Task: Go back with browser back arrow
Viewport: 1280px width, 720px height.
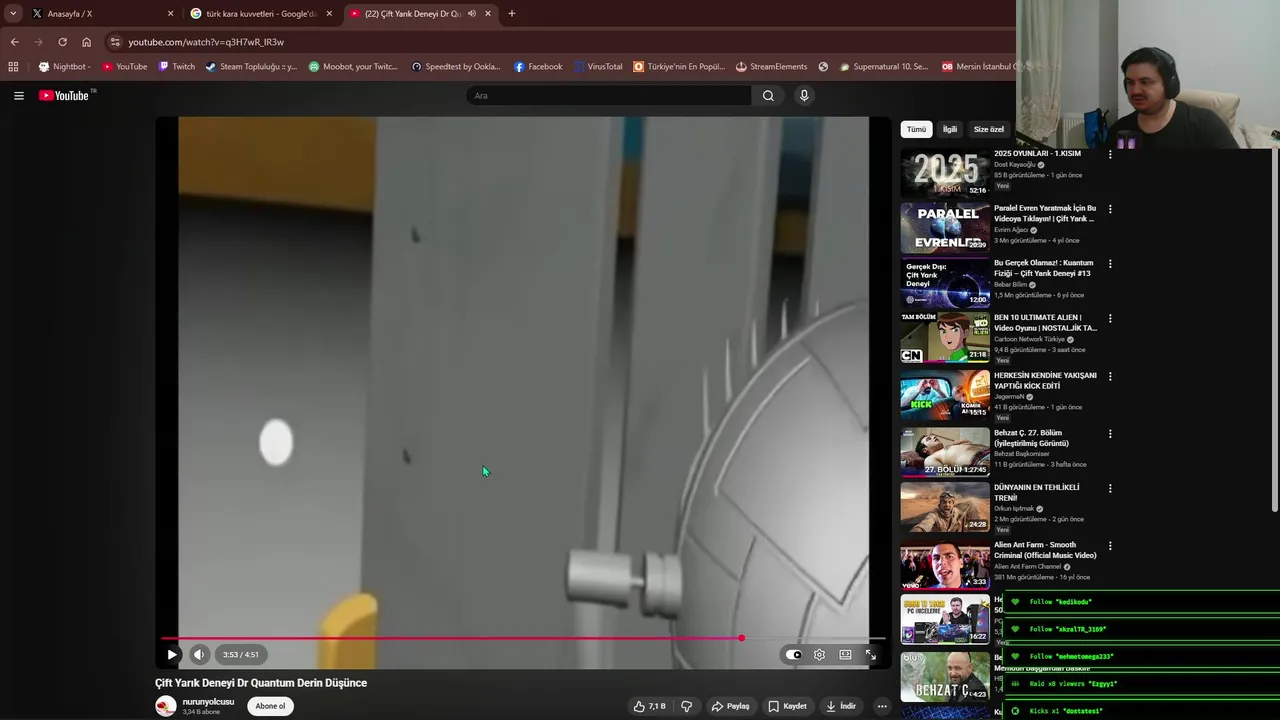Action: click(x=14, y=42)
